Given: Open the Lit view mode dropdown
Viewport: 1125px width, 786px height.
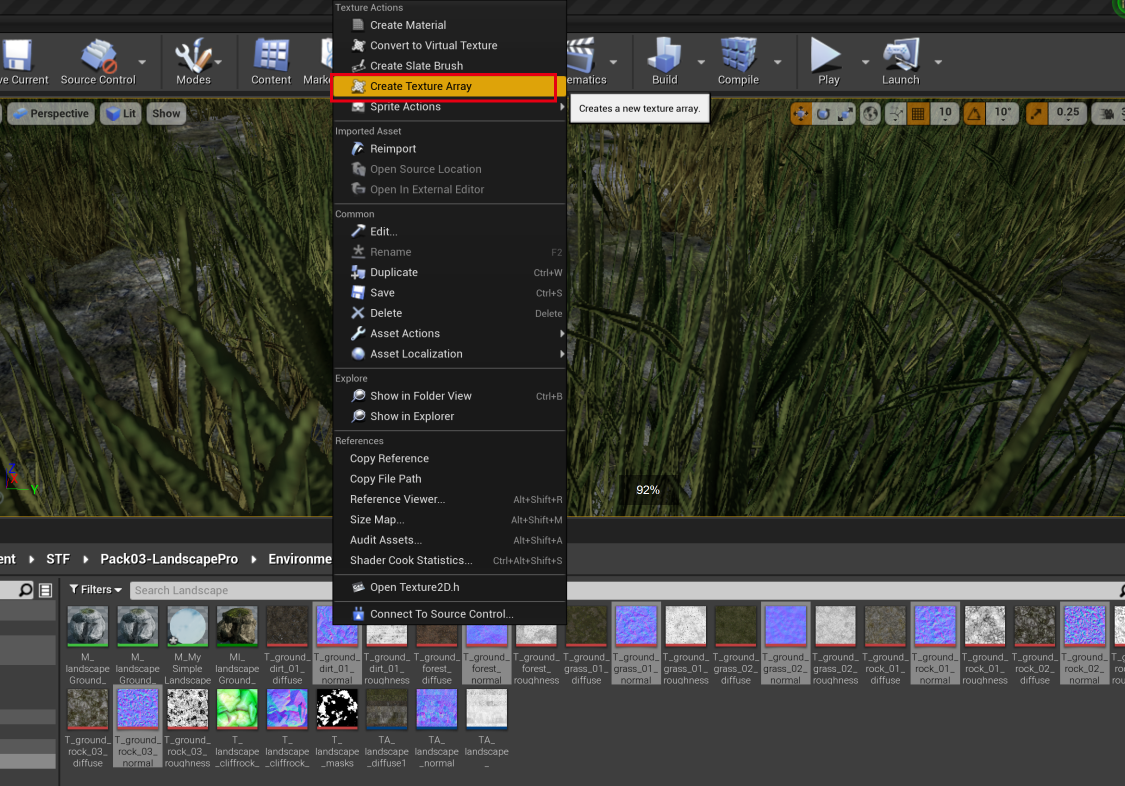Looking at the screenshot, I should point(121,113).
